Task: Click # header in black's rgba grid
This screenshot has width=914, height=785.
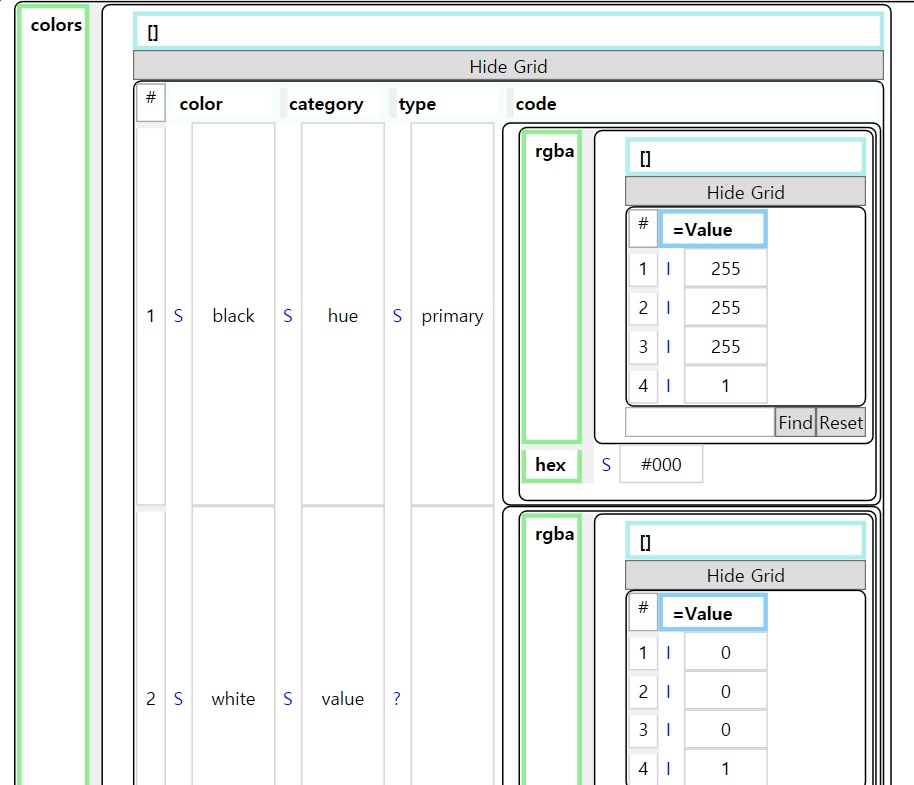Action: pos(643,228)
